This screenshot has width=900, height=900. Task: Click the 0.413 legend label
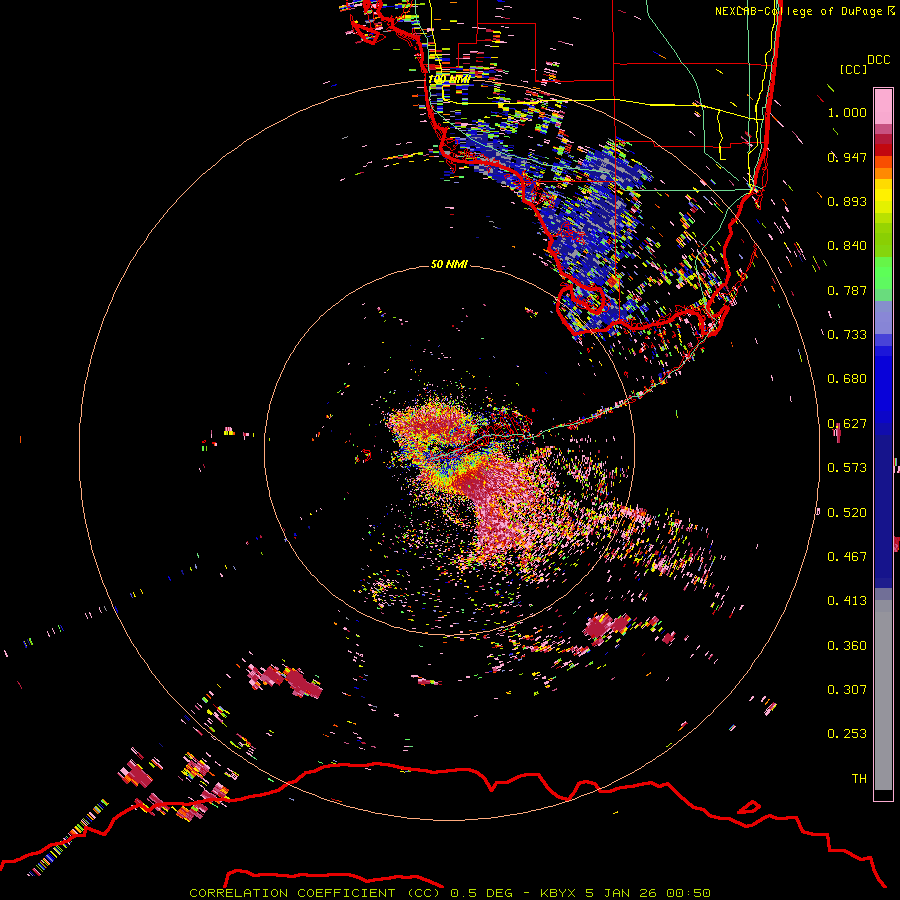point(847,601)
